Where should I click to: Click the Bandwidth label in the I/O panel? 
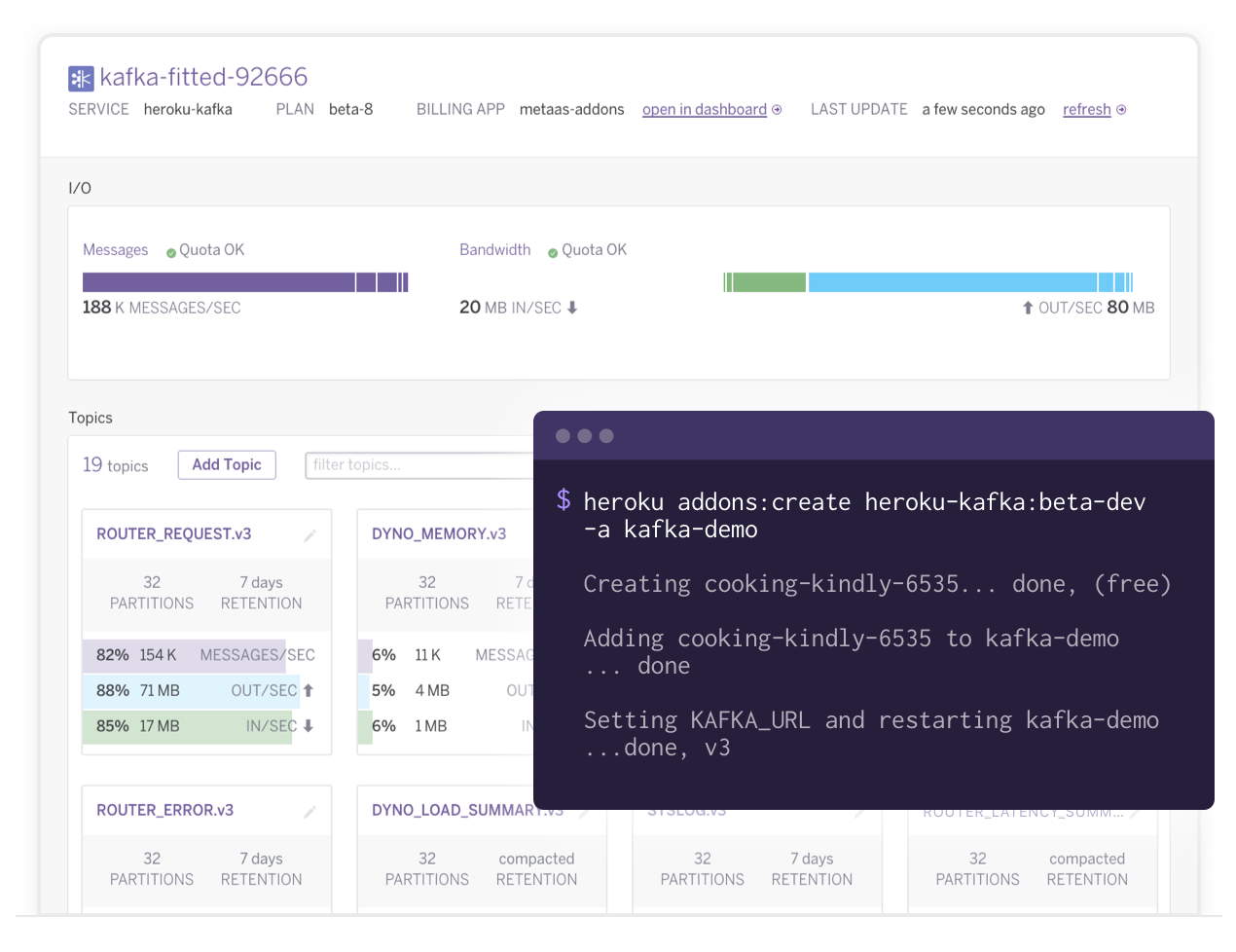click(x=495, y=250)
